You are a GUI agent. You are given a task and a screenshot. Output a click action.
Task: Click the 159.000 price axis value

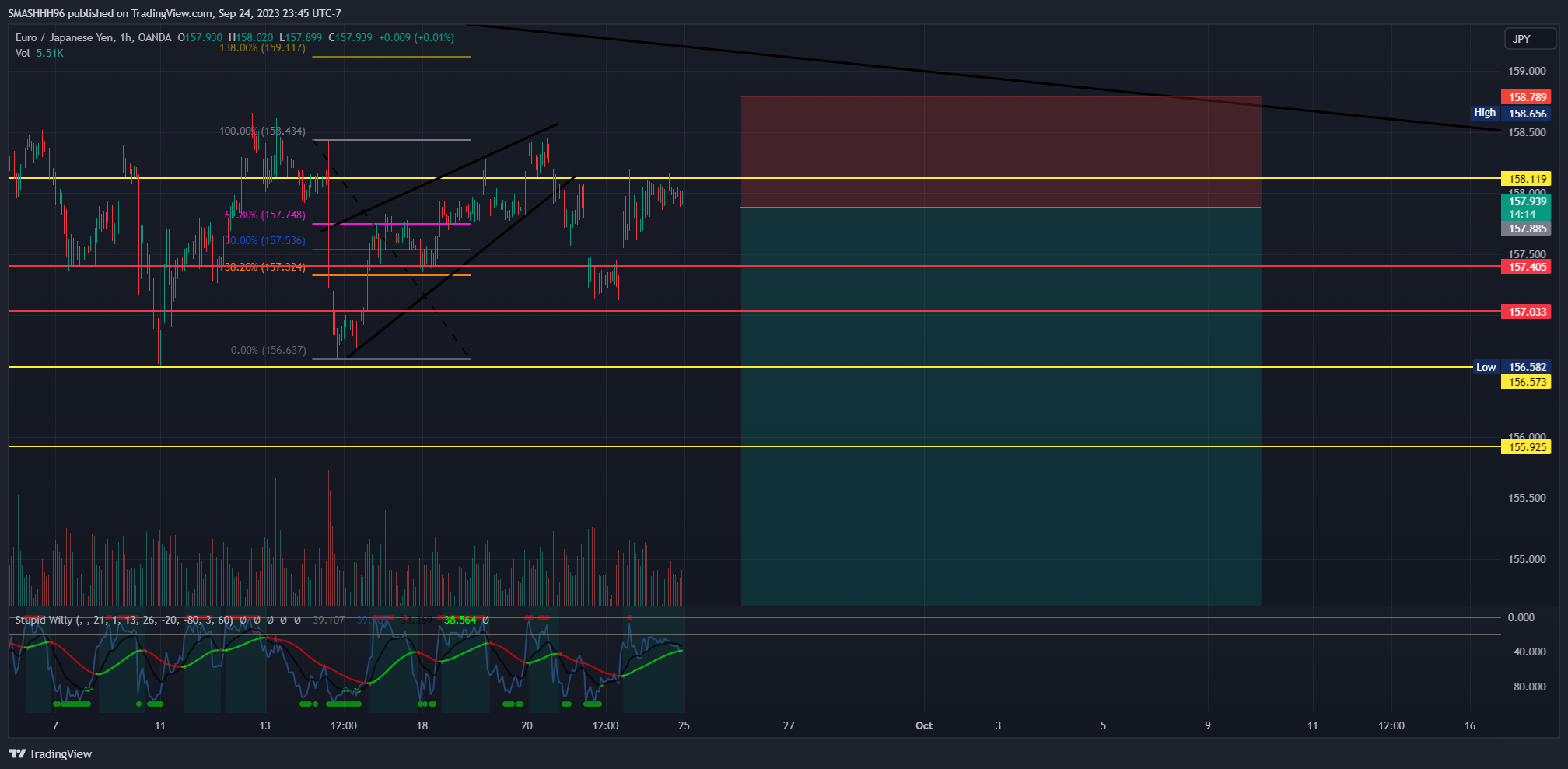click(1527, 71)
